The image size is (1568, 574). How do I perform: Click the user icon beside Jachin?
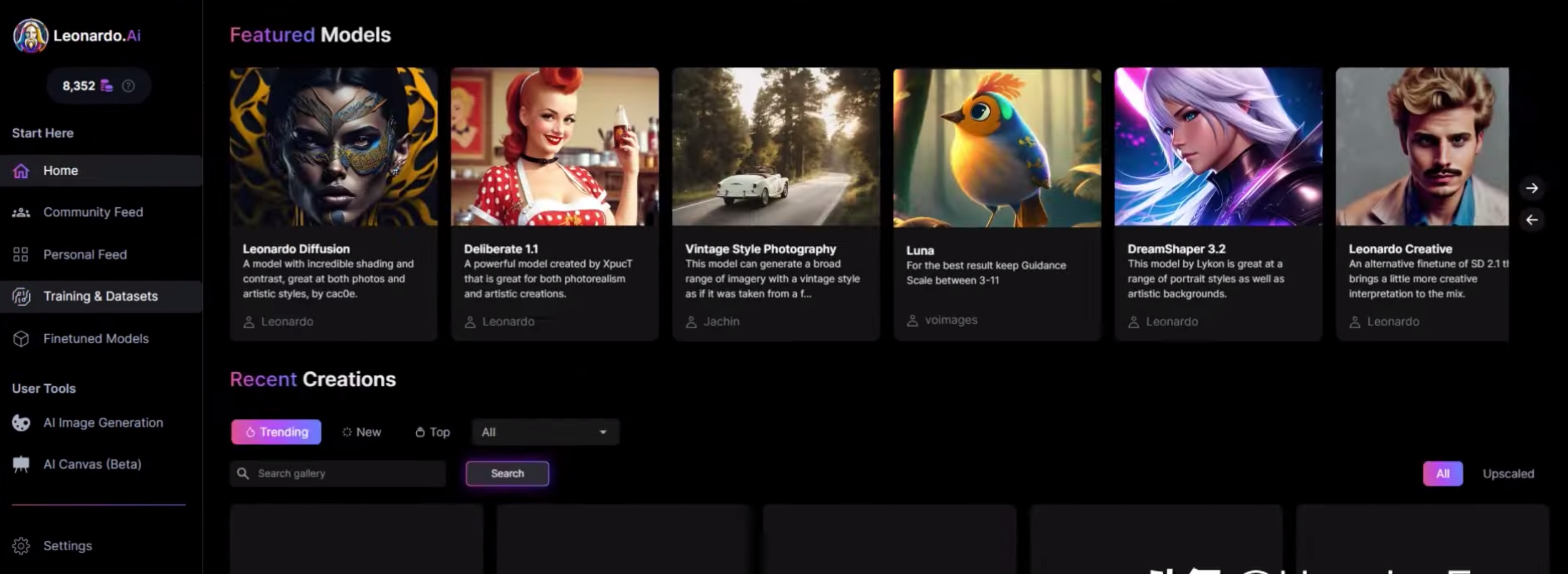[x=691, y=322]
